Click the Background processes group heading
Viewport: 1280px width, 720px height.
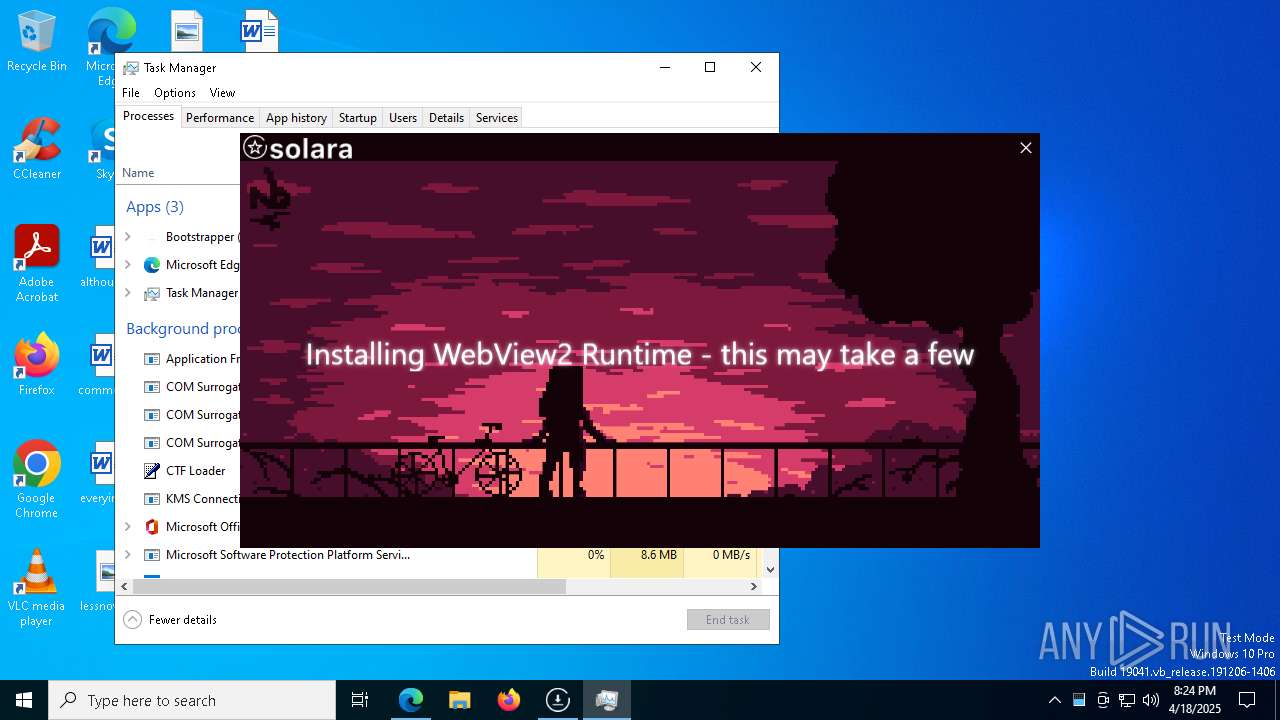(x=183, y=329)
